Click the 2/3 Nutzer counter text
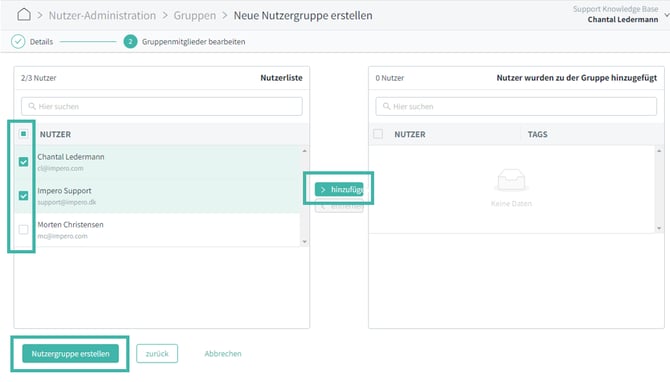 click(x=38, y=78)
